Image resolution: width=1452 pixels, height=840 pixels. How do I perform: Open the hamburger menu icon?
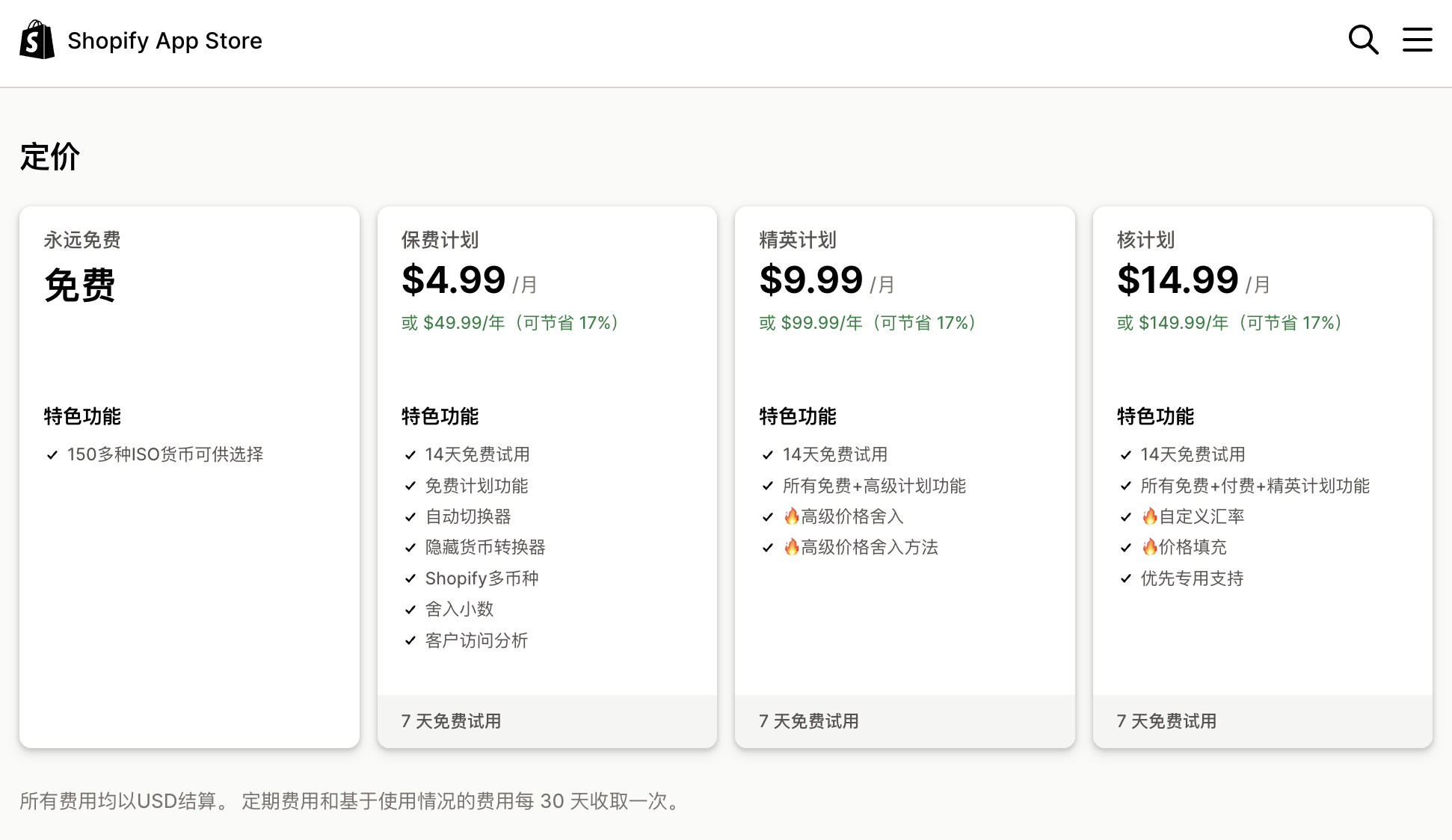1417,40
